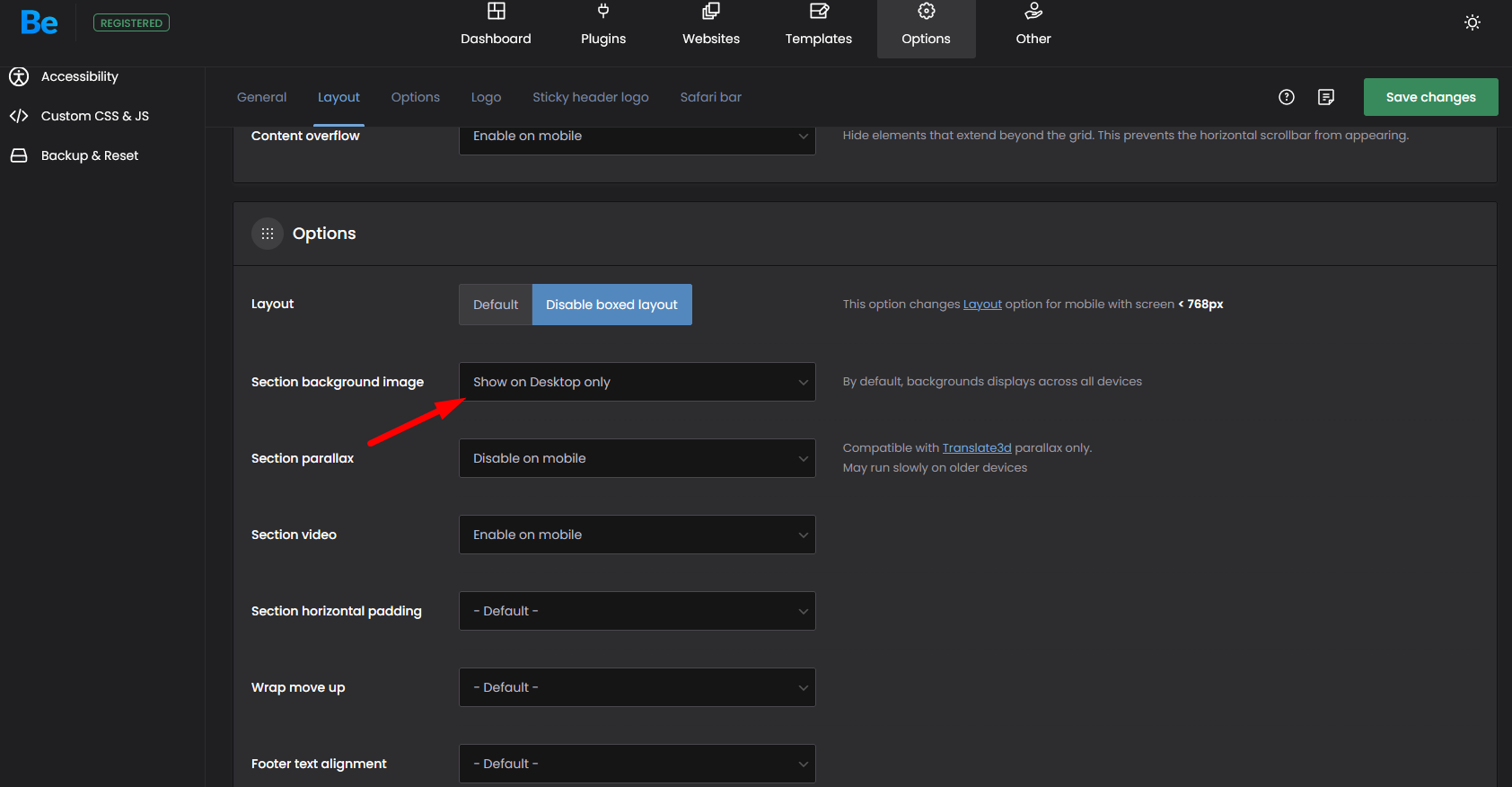Click the Options gear icon
The height and width of the screenshot is (787, 1512).
[x=927, y=11]
